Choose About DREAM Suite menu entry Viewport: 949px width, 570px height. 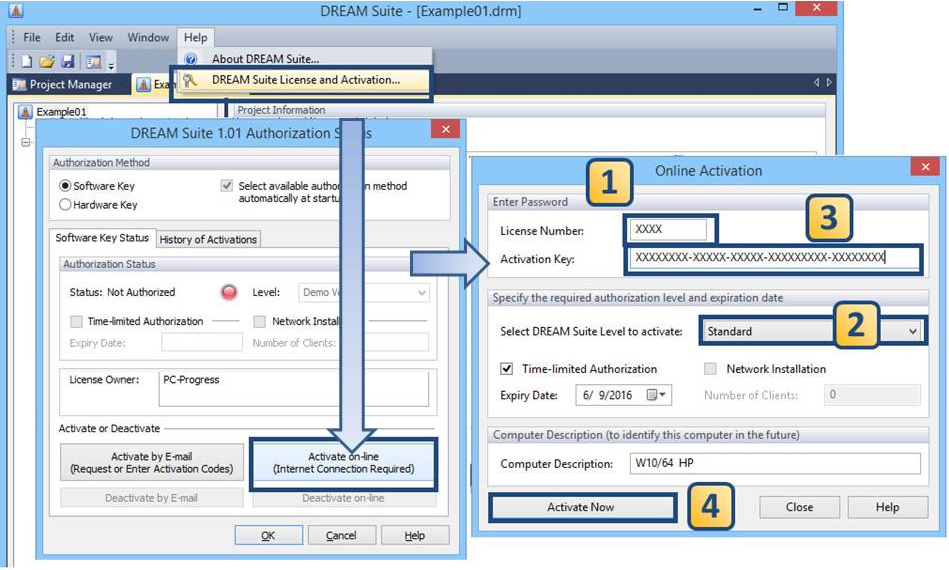pyautogui.click(x=265, y=59)
